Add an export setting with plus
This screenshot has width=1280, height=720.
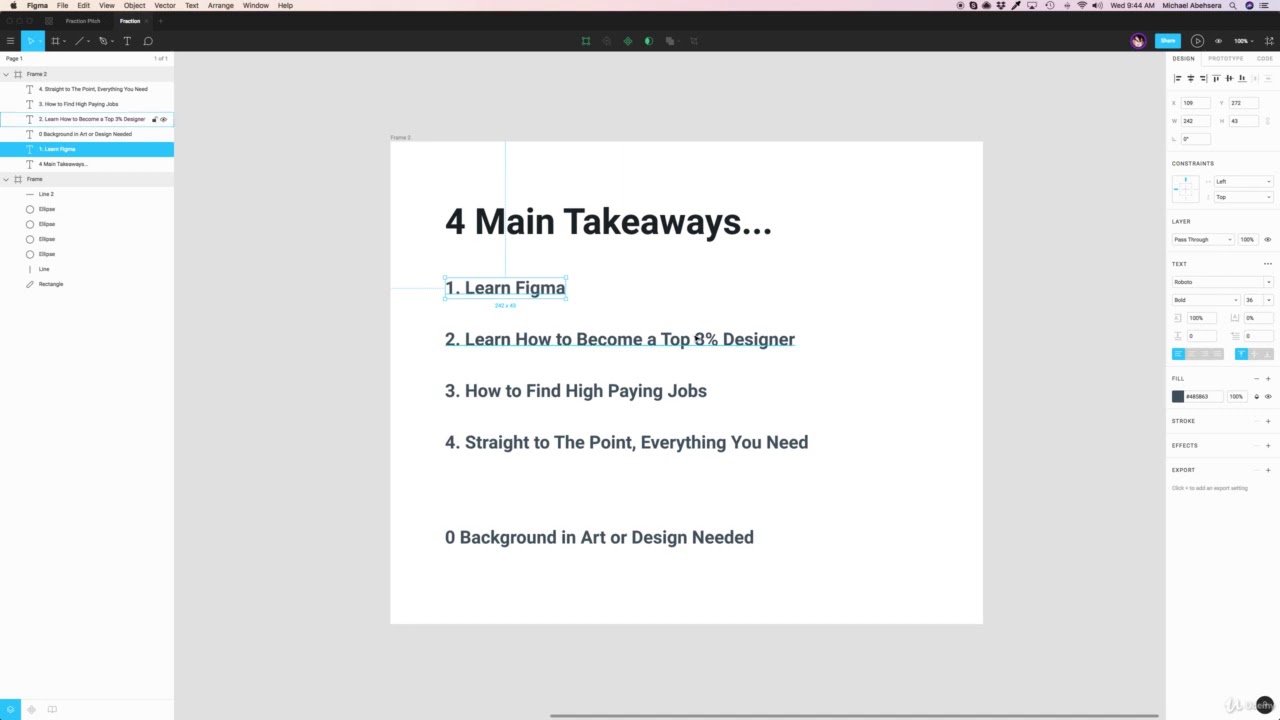1268,470
